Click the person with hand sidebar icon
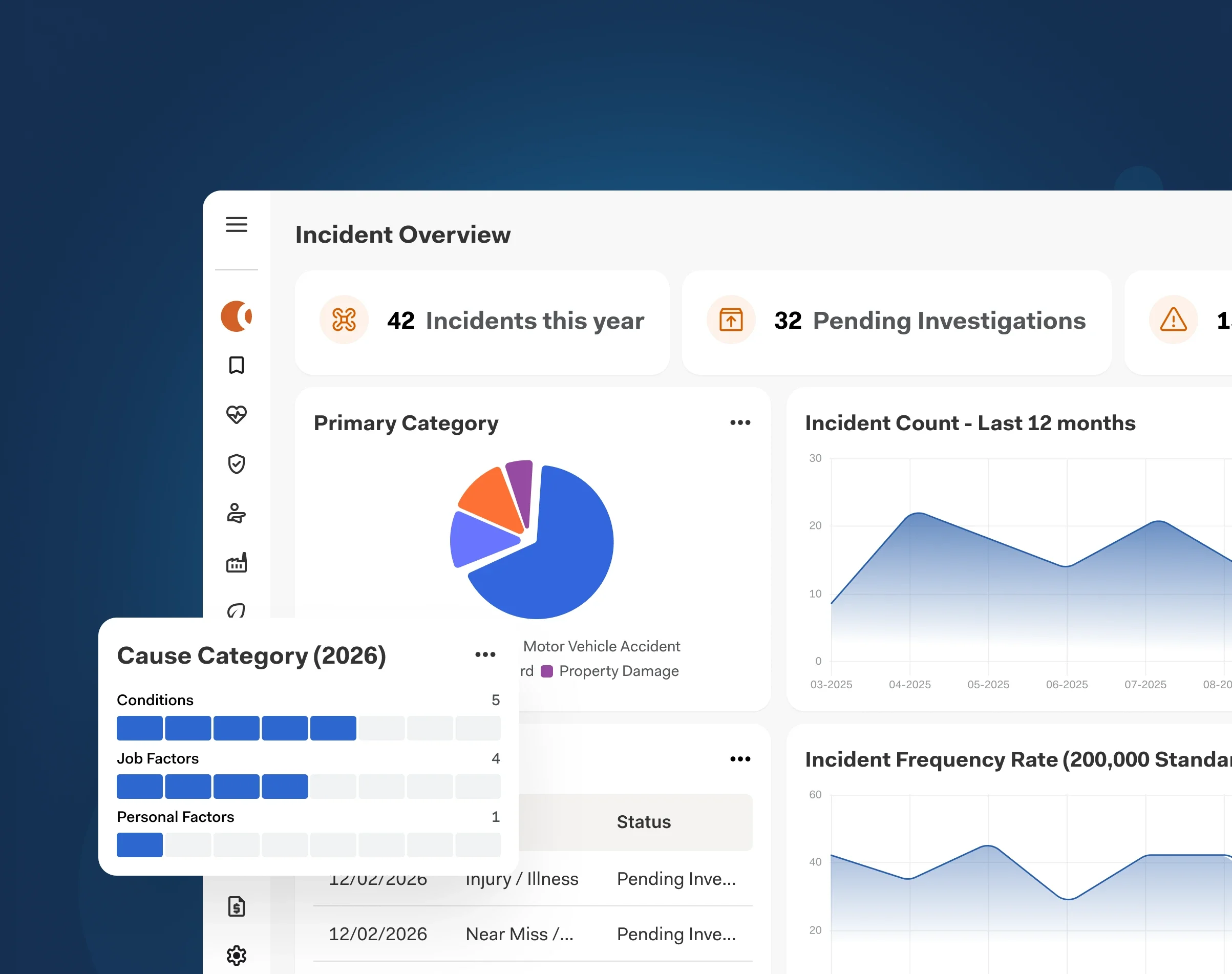 pos(236,513)
